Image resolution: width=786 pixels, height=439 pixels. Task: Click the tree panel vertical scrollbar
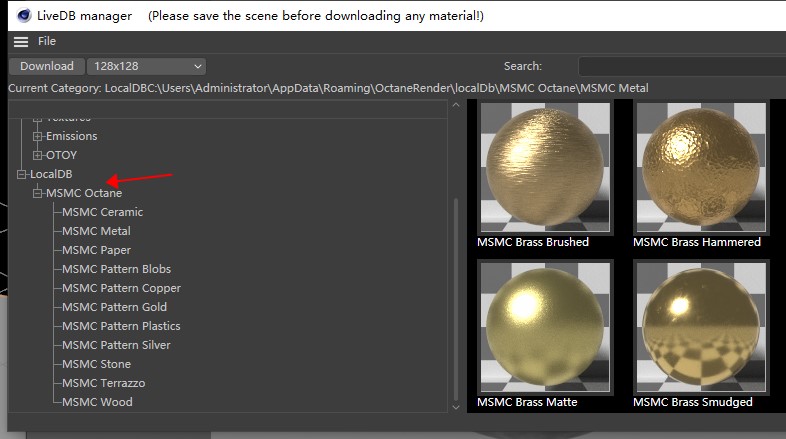[456, 299]
